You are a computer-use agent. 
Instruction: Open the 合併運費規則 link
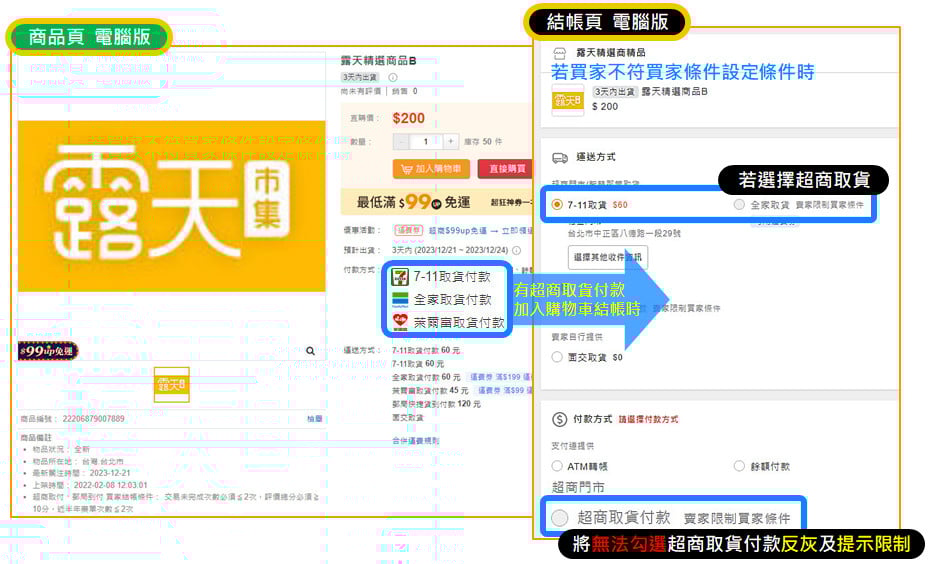[415, 440]
